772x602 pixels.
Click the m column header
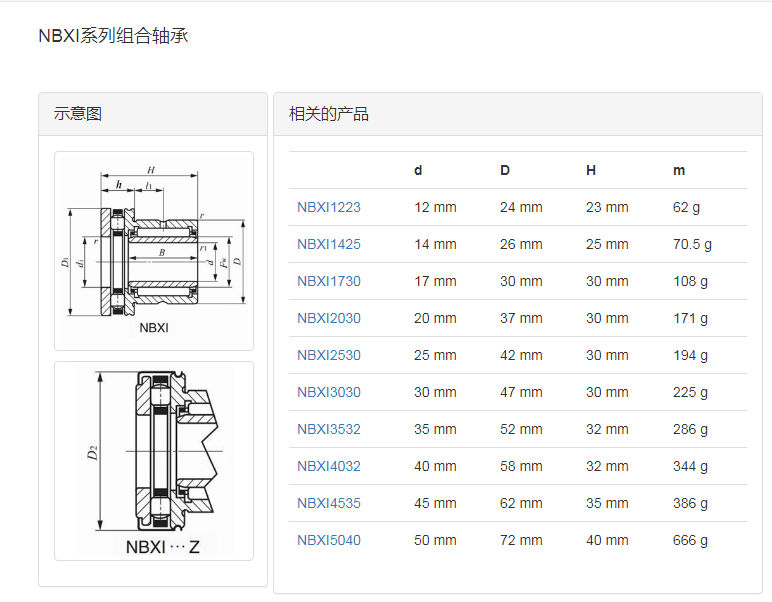coord(679,171)
